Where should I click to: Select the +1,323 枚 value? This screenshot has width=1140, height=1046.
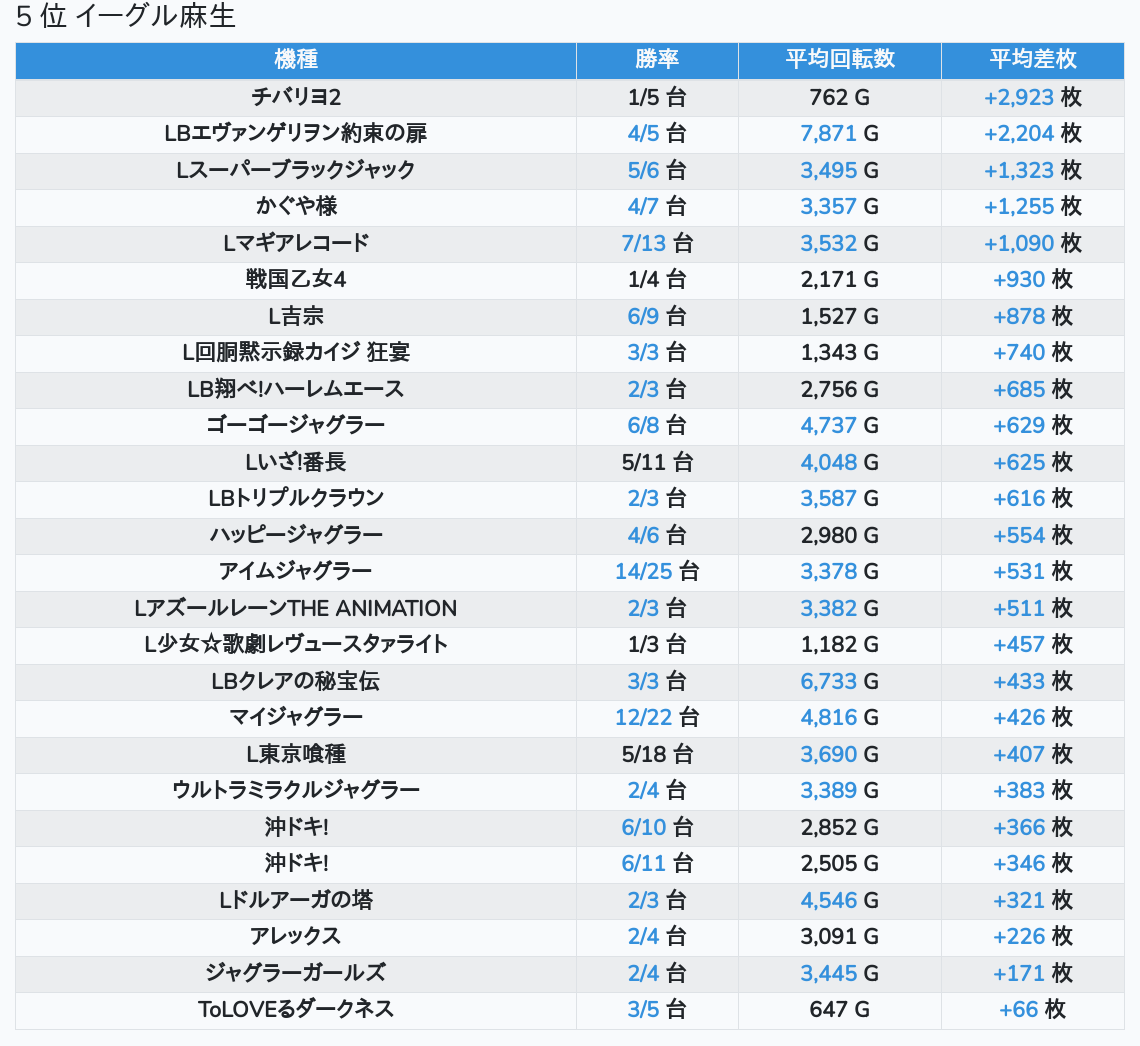(x=1032, y=170)
